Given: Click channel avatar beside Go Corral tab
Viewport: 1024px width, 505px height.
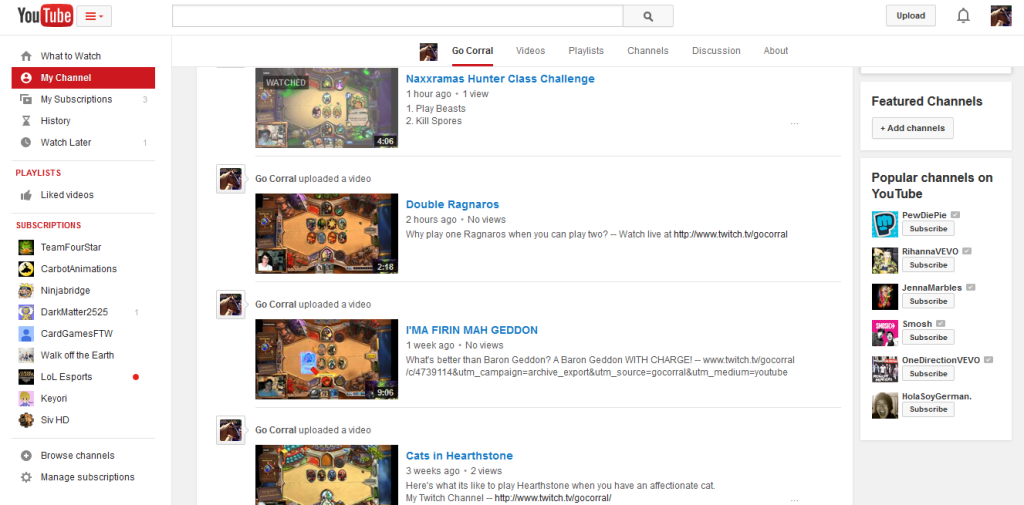Looking at the screenshot, I should [x=428, y=51].
